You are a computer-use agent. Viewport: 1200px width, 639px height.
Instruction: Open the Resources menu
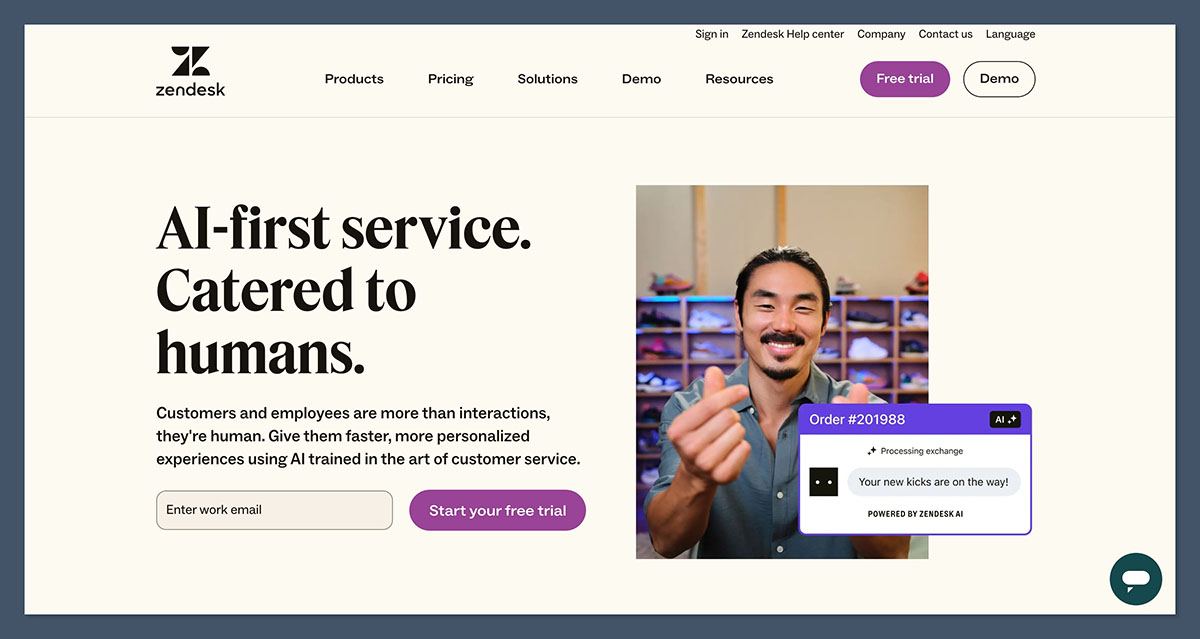[739, 79]
